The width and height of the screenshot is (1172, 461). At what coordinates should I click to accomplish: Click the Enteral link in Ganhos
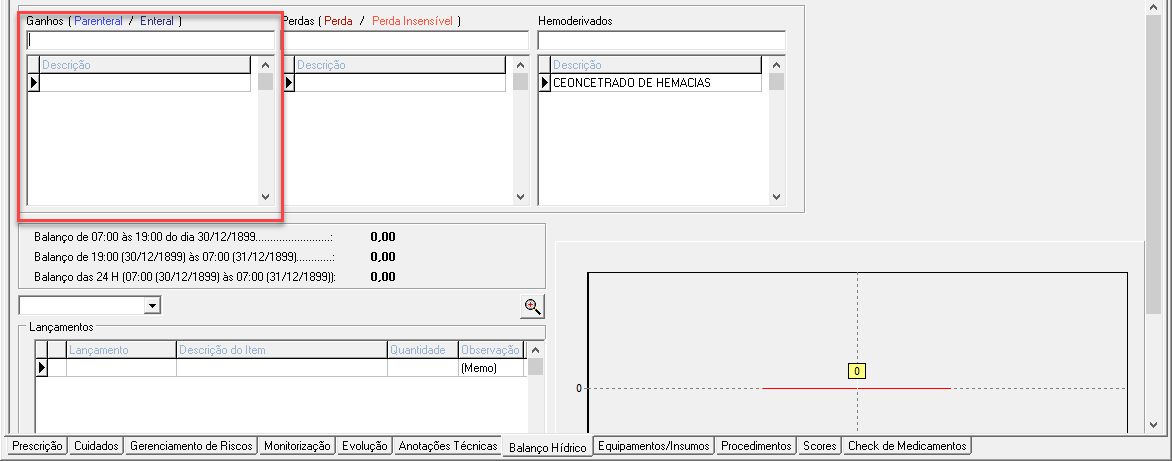[157, 21]
